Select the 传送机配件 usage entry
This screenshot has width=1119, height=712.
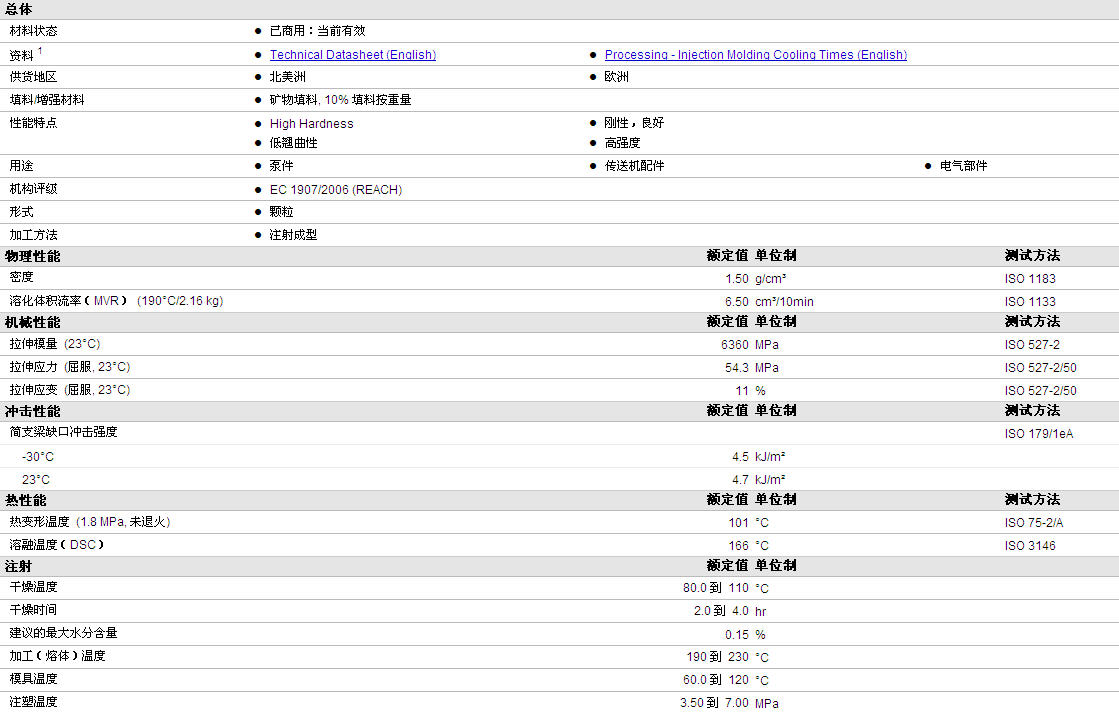[634, 166]
